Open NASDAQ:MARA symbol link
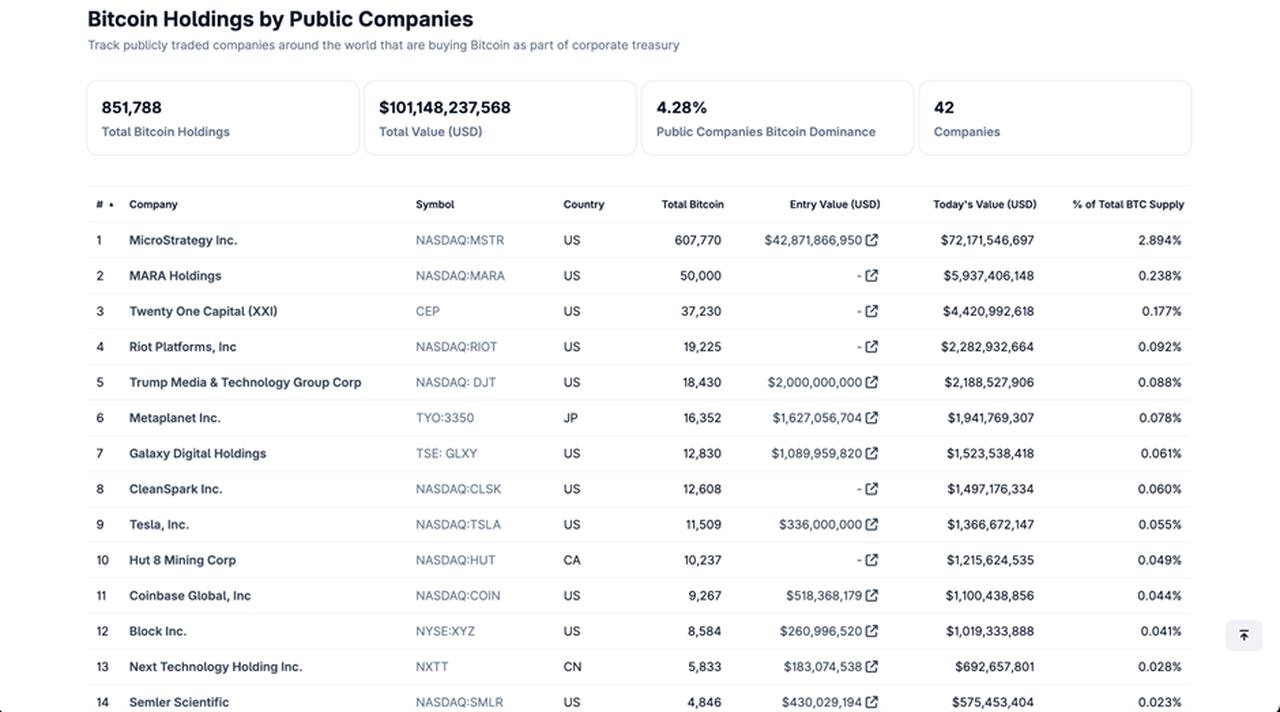 (460, 276)
